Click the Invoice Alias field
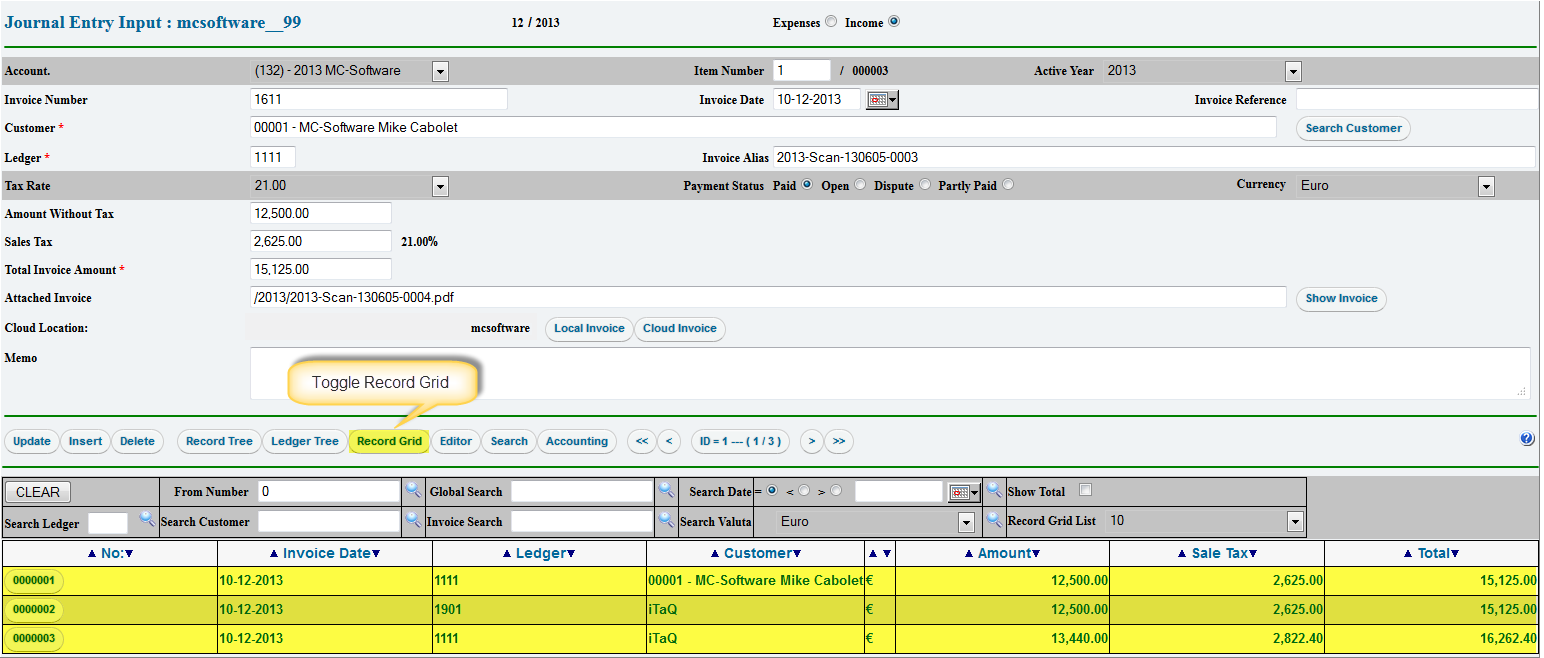This screenshot has width=1544, height=658. tap(1154, 157)
